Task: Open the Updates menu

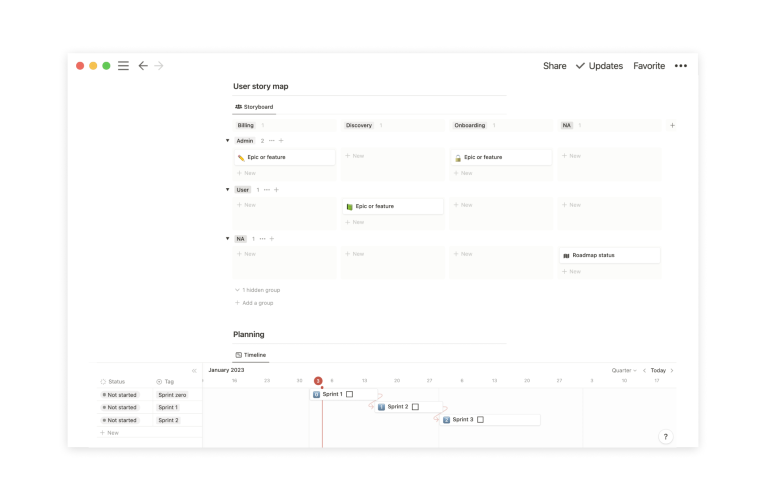Action: click(x=599, y=65)
